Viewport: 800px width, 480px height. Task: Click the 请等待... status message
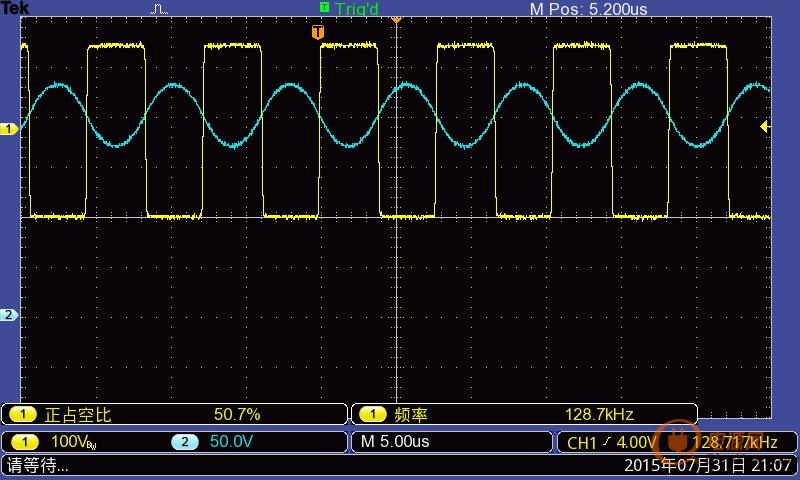pos(37,466)
